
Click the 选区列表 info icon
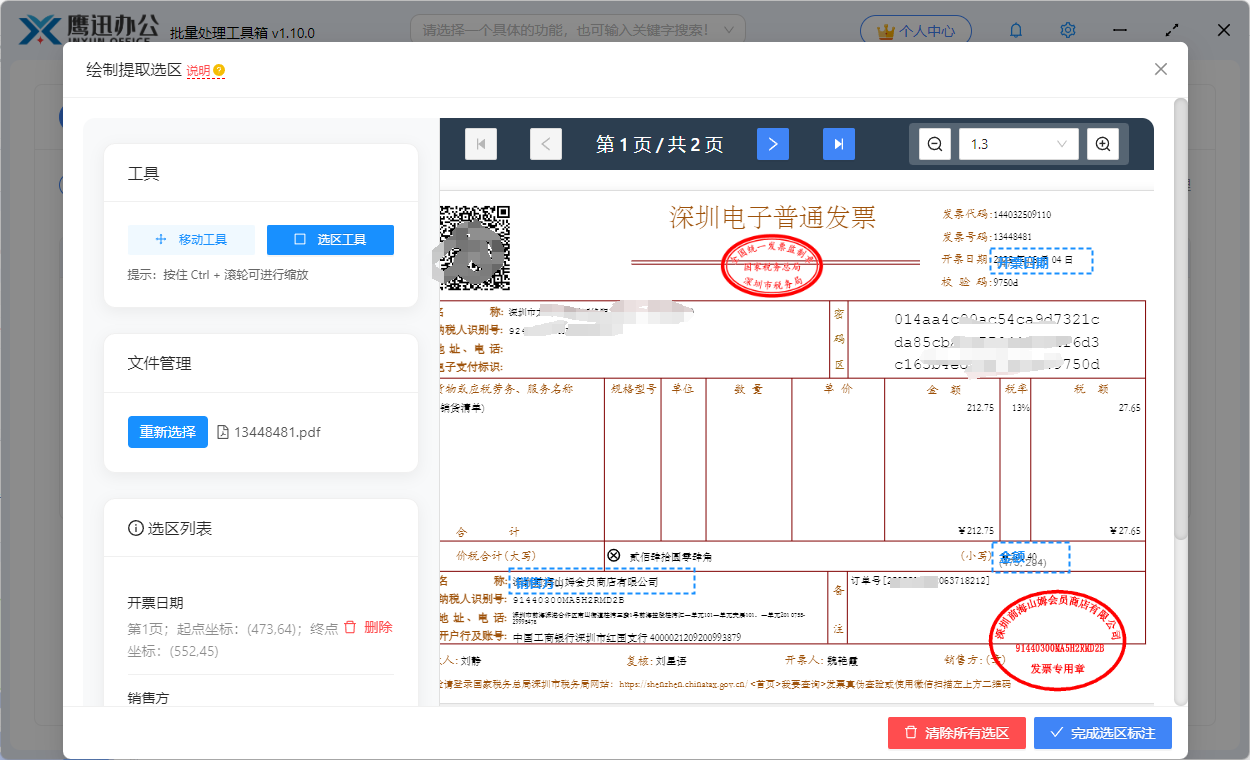[x=136, y=528]
